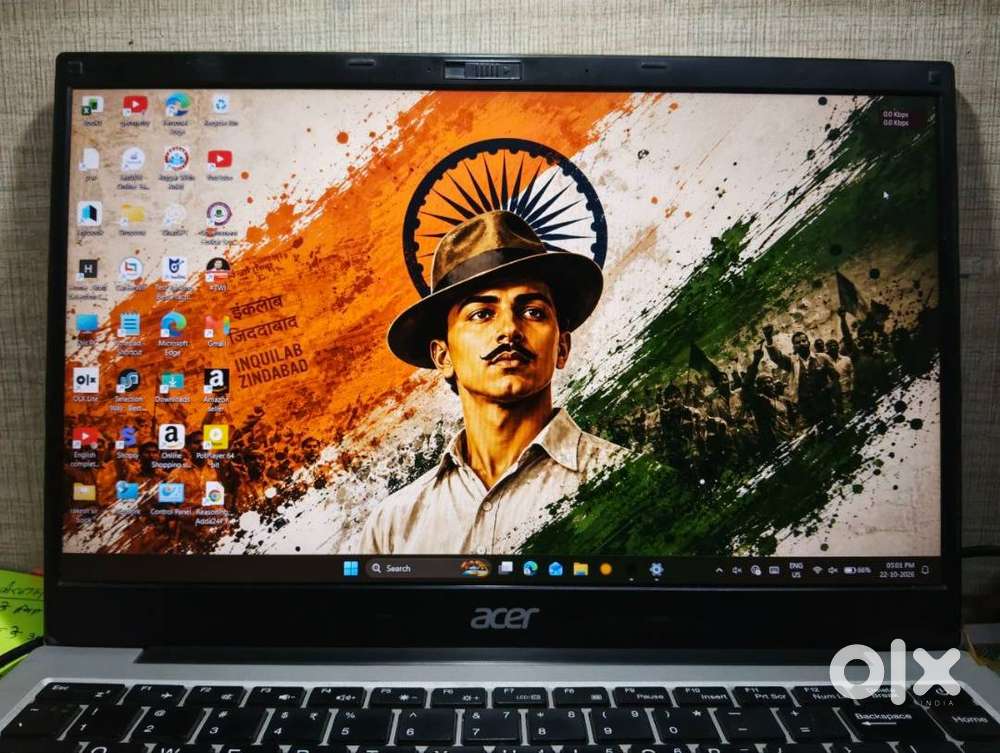The image size is (1000, 753).
Task: Open Task View from the taskbar
Action: click(x=505, y=568)
